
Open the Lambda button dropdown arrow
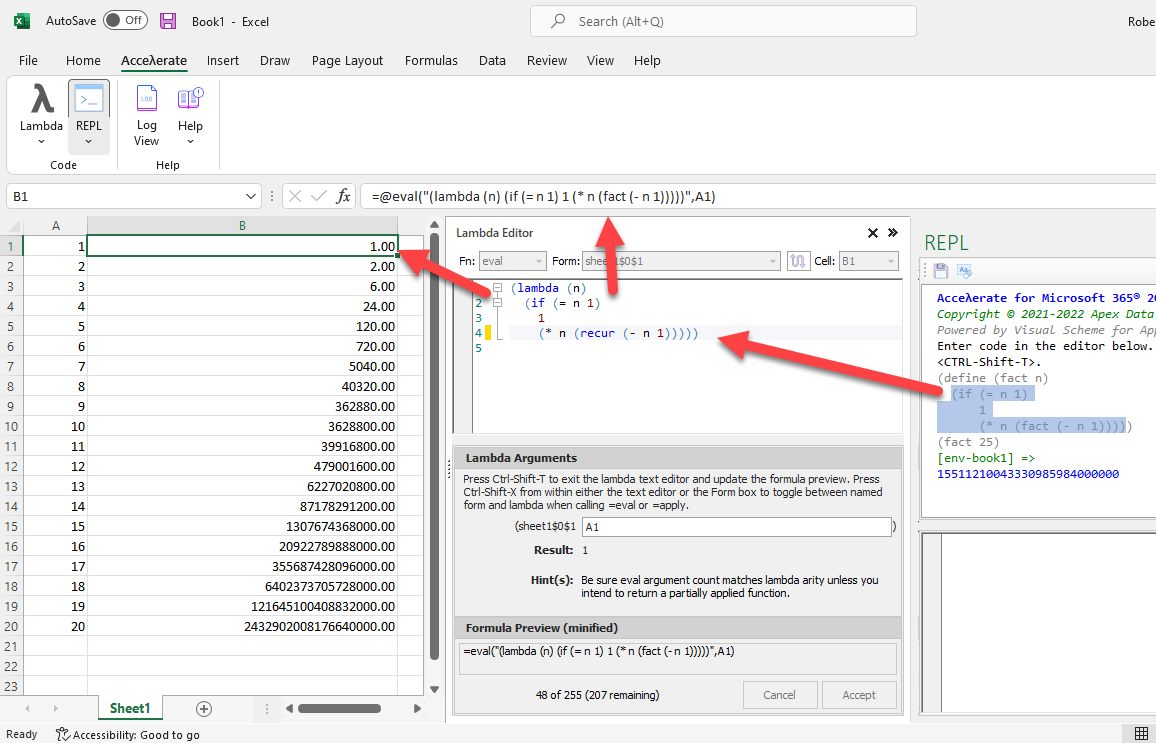[41, 142]
